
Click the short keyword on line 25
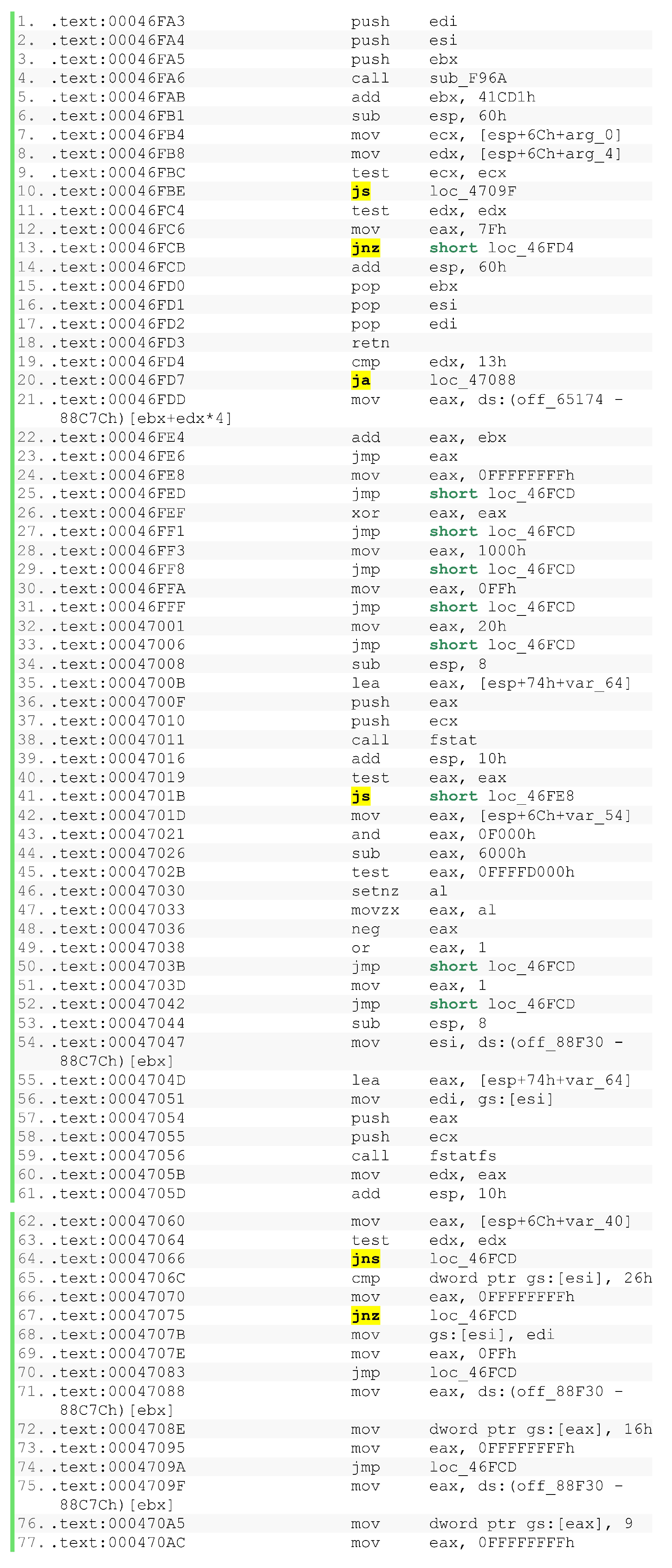pos(453,493)
